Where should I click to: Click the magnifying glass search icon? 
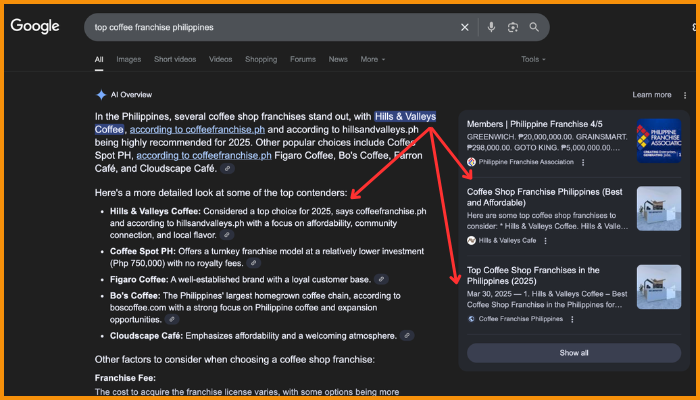tap(534, 27)
